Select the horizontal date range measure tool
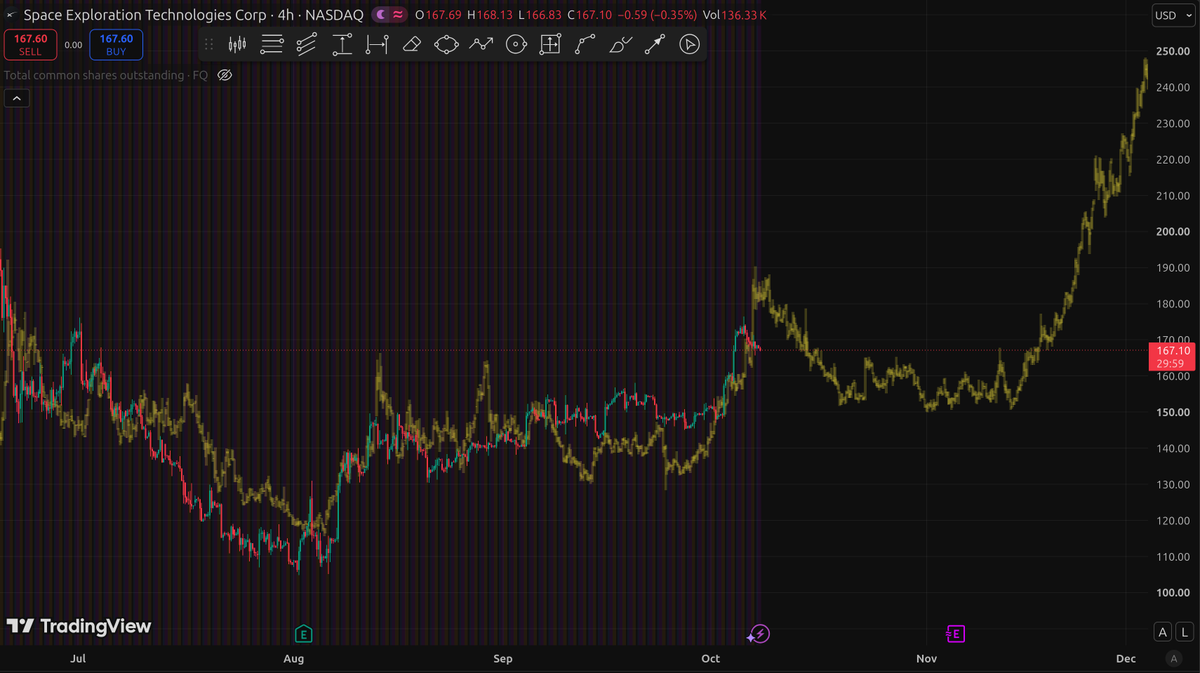1200x673 pixels. click(377, 44)
